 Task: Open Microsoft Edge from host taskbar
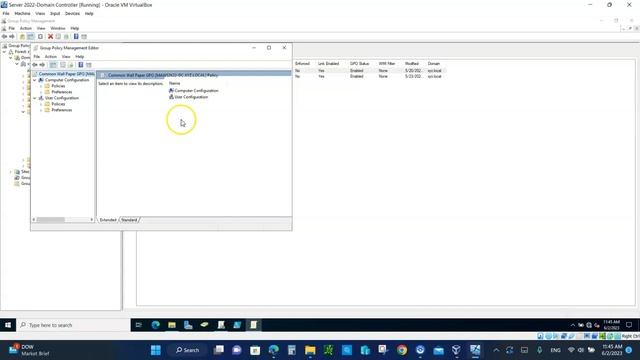click(x=273, y=350)
